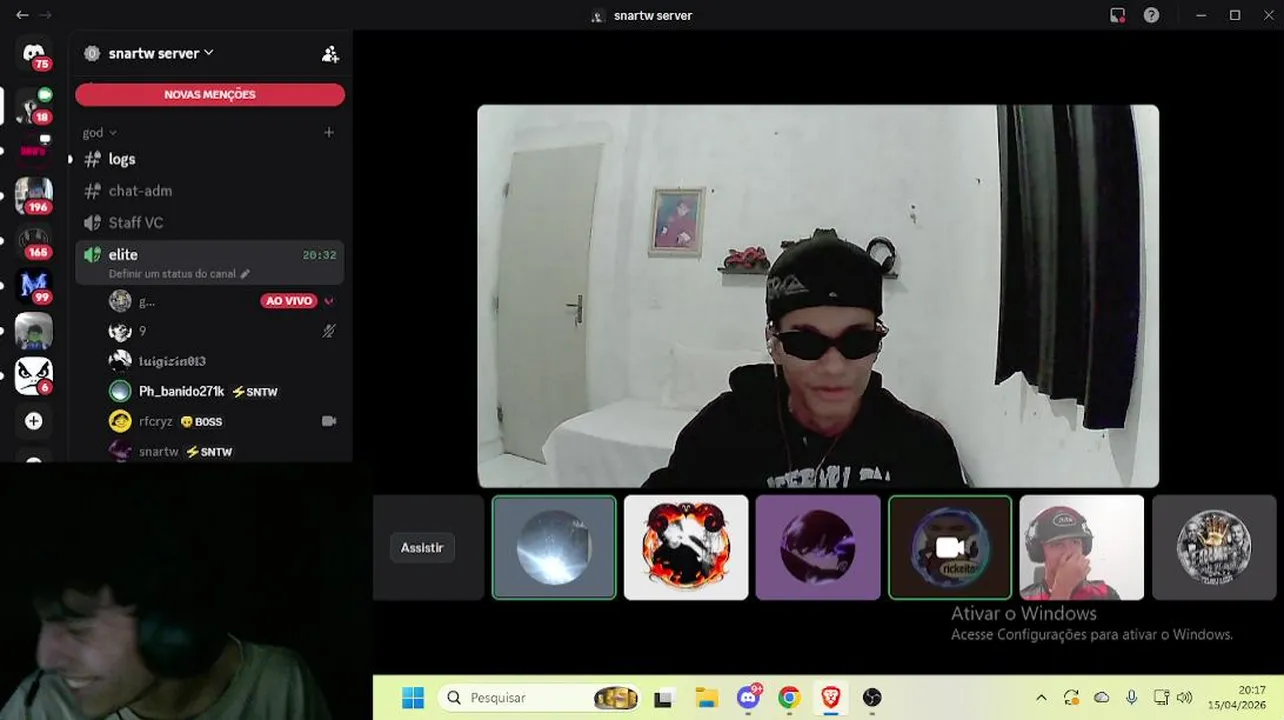Select the fire avatar participant tile
1284x720 pixels.
coord(686,547)
